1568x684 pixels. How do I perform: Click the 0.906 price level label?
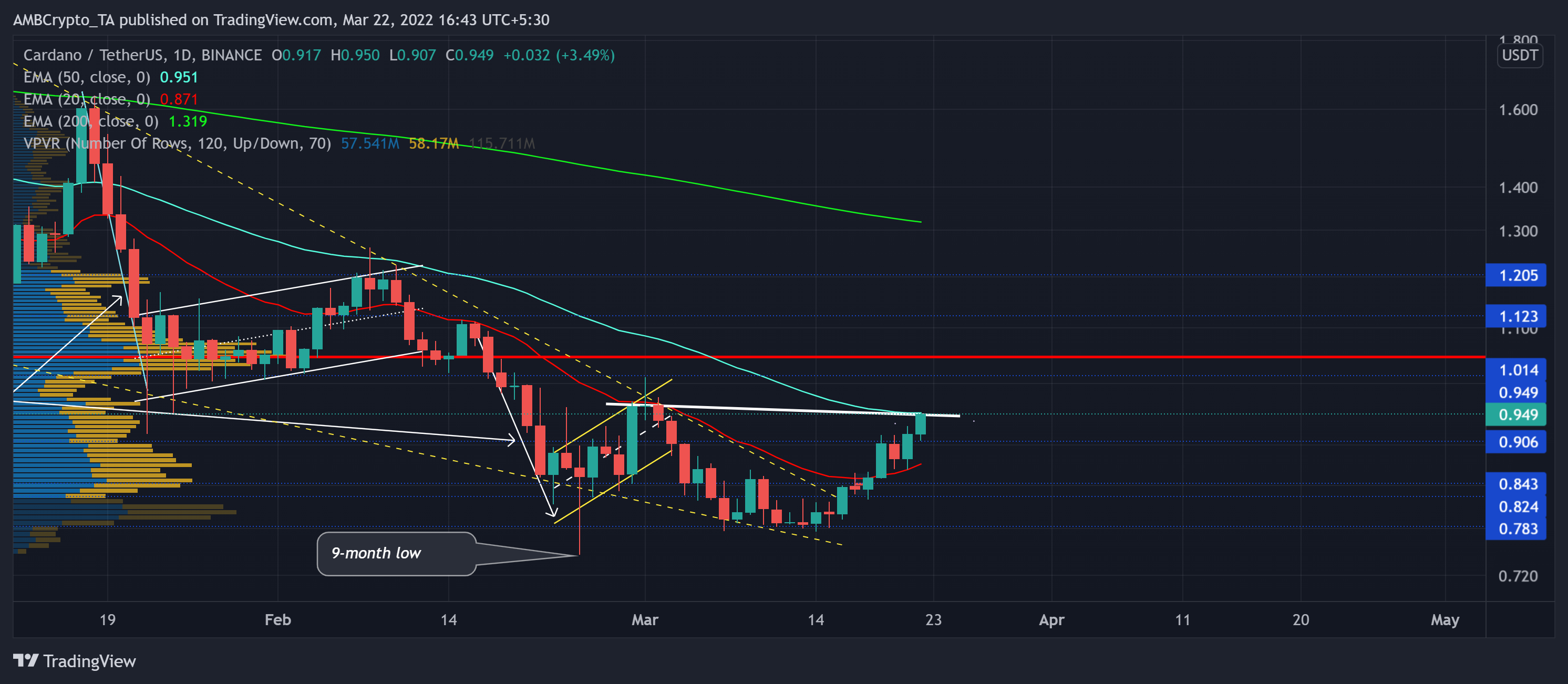(1515, 442)
